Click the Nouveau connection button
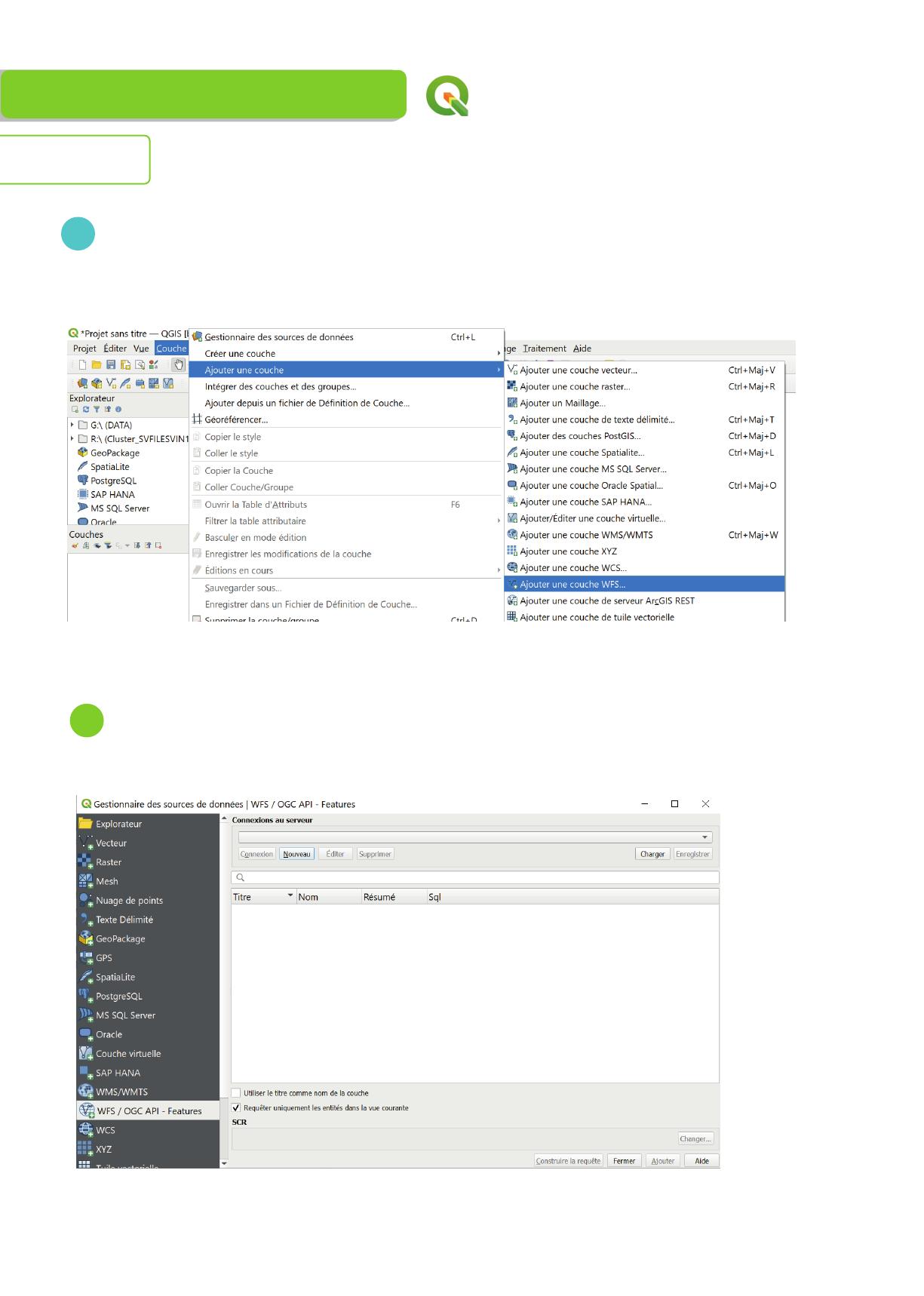This screenshot has height=1296, width=924. point(296,854)
